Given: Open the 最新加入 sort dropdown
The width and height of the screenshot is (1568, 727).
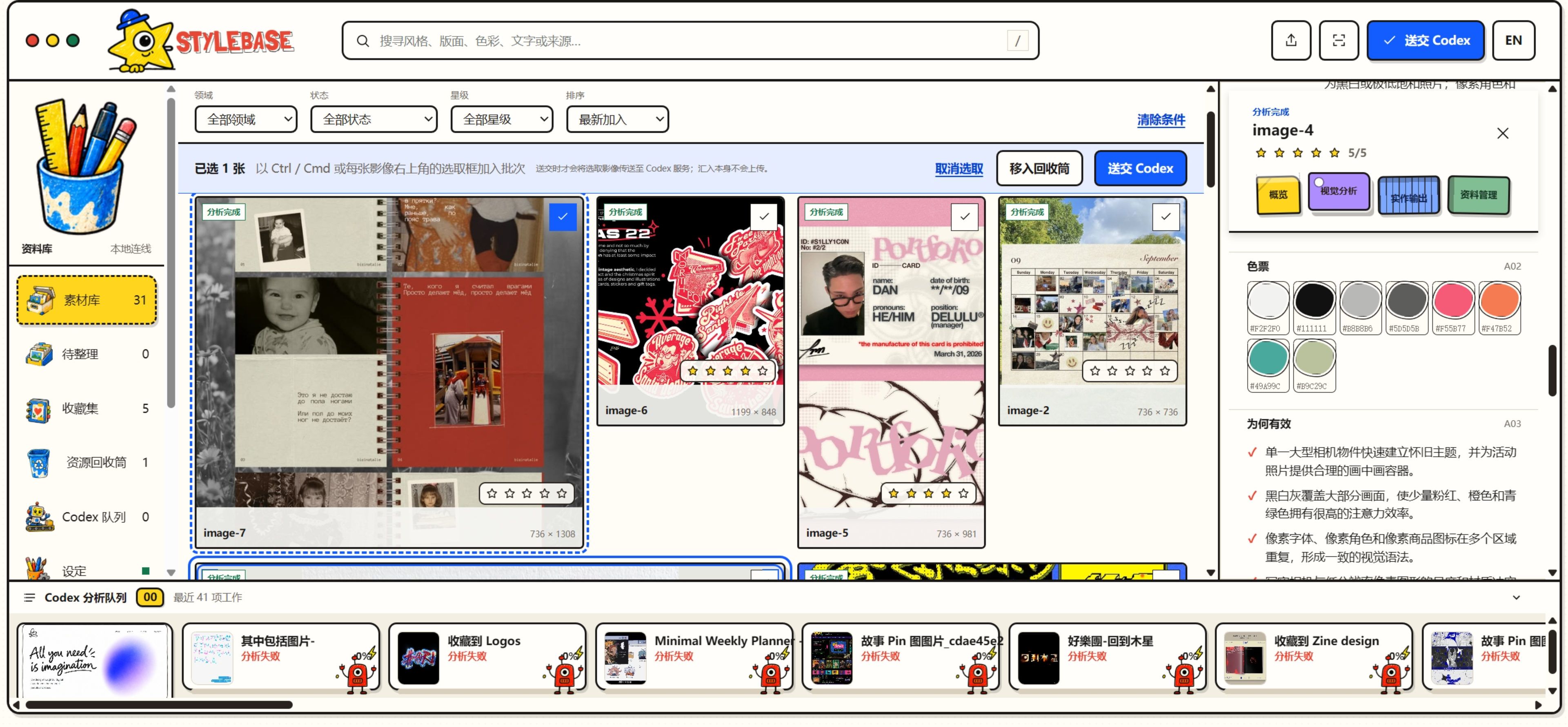Looking at the screenshot, I should click(617, 119).
